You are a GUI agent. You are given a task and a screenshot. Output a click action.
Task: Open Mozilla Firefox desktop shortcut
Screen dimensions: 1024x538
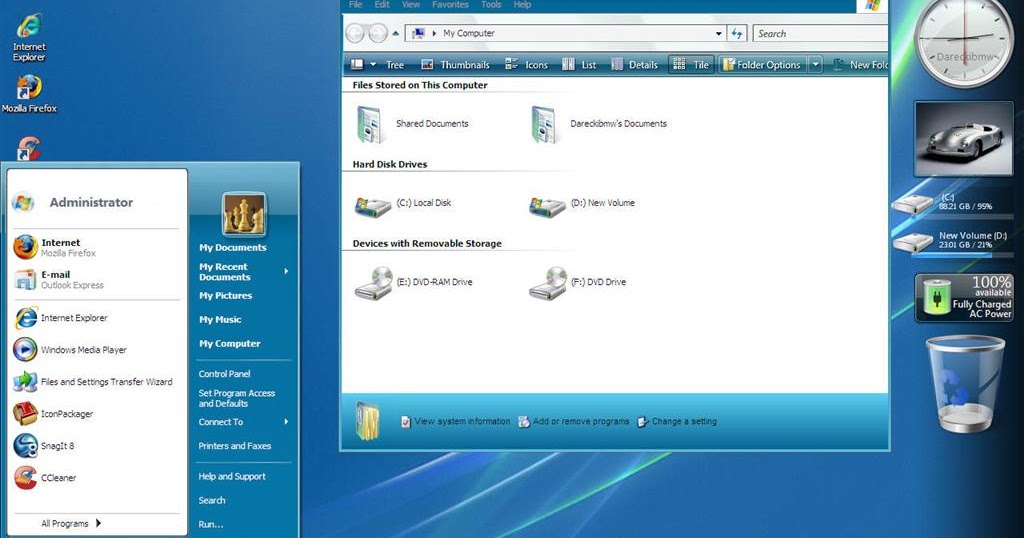[29, 94]
